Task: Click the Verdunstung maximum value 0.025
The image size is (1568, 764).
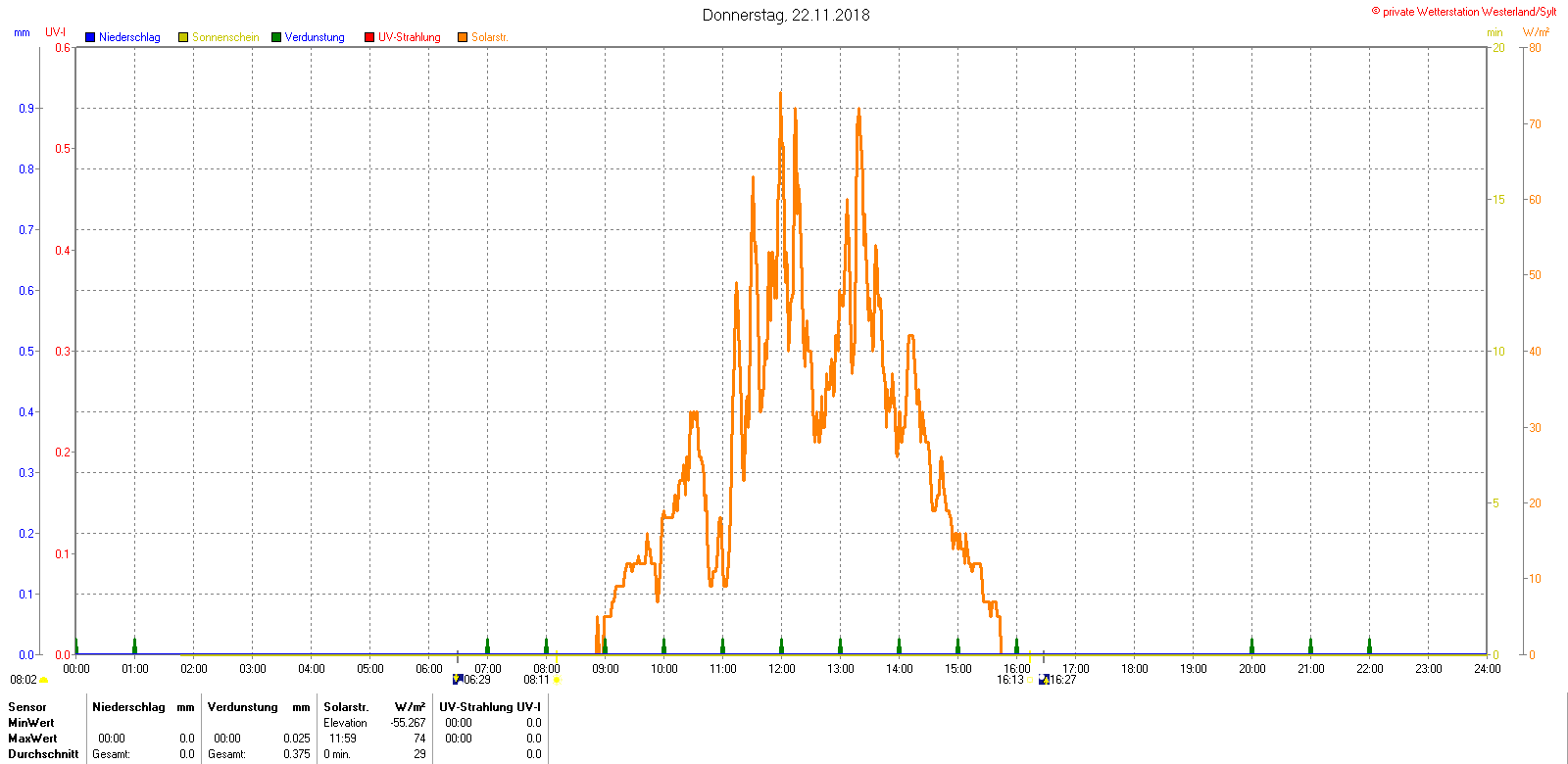Action: [x=297, y=739]
